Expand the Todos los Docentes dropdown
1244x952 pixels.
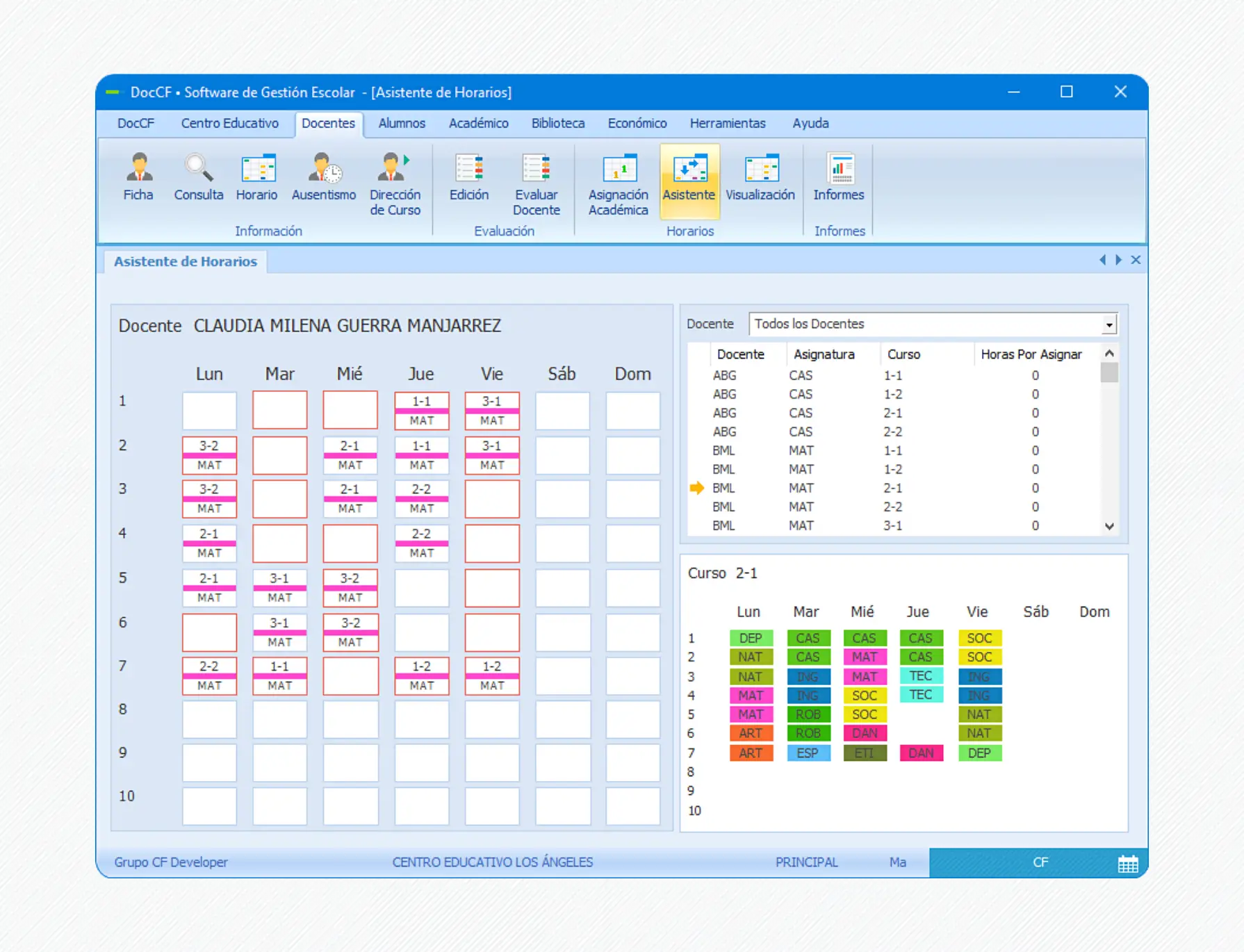point(1108,325)
